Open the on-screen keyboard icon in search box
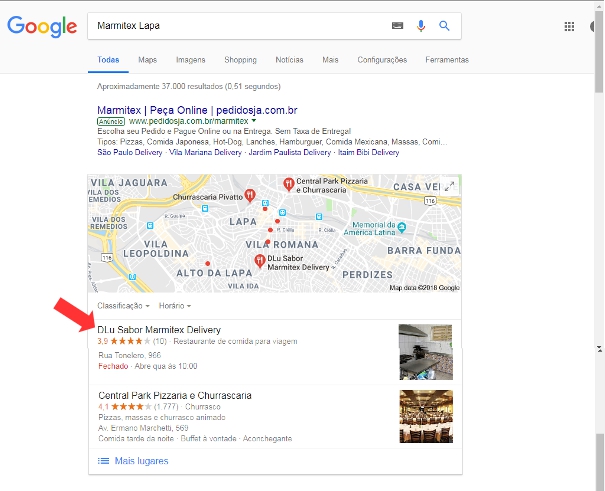The width and height of the screenshot is (605, 491). (397, 26)
